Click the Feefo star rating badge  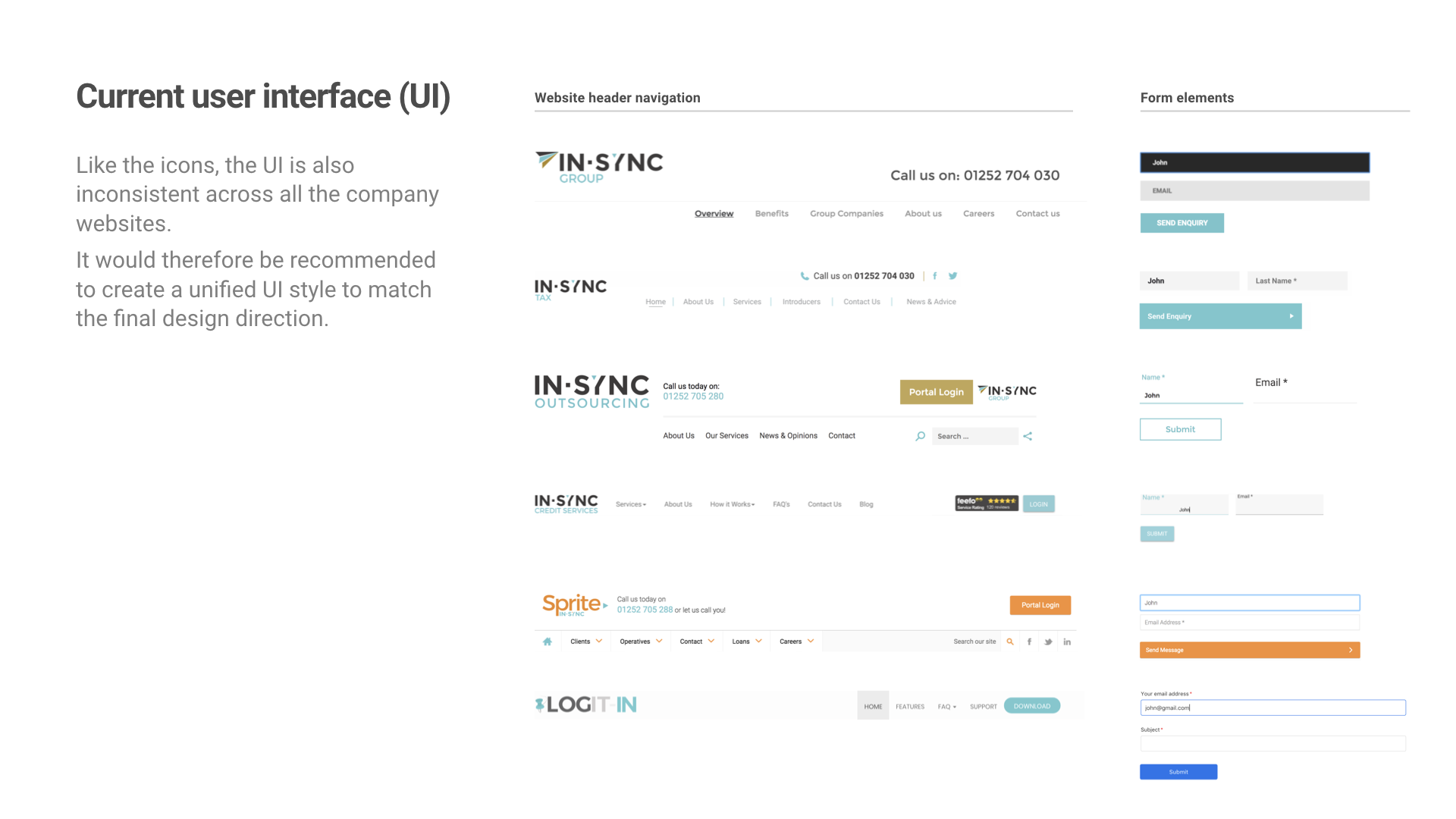click(987, 504)
